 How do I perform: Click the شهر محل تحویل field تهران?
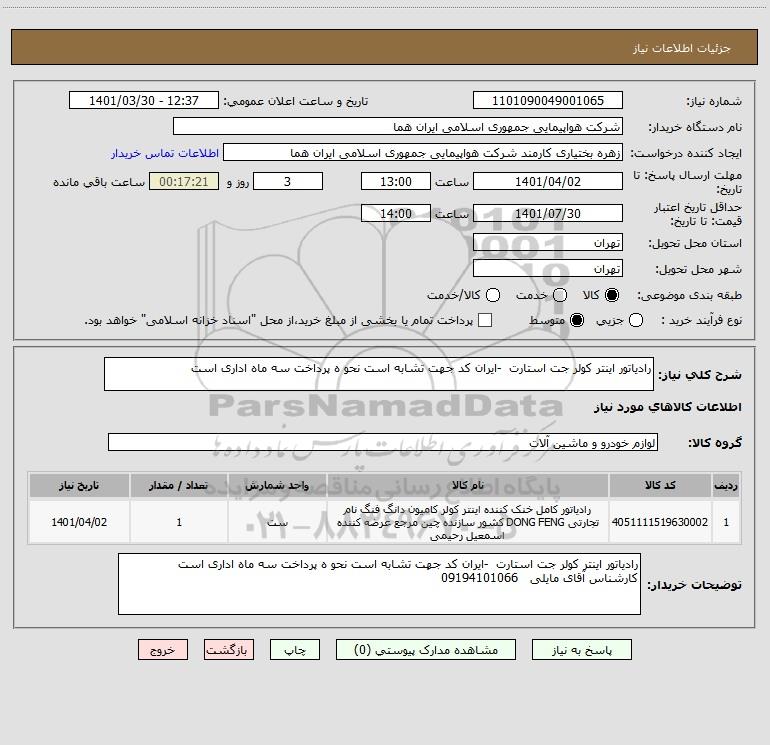pyautogui.click(x=548, y=269)
